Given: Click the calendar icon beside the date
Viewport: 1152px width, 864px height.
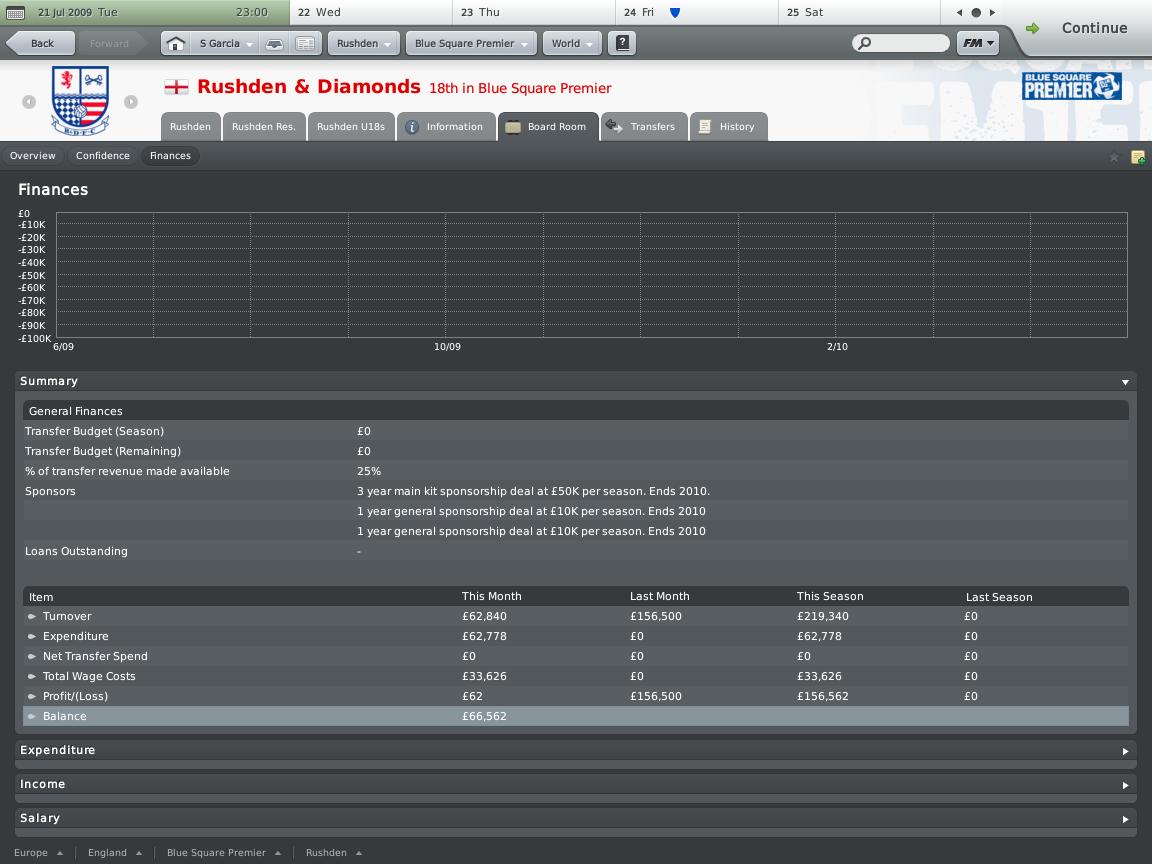Looking at the screenshot, I should click(x=16, y=13).
